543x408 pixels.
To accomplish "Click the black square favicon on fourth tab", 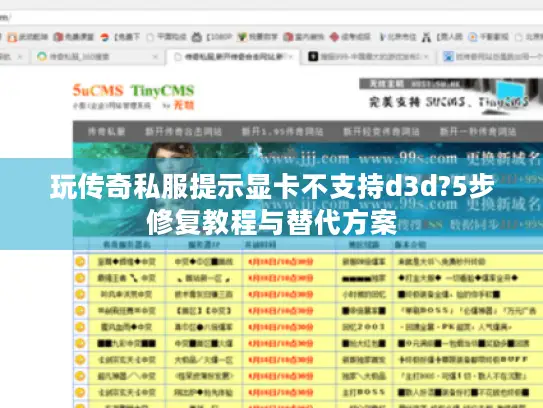I will pos(313,56).
